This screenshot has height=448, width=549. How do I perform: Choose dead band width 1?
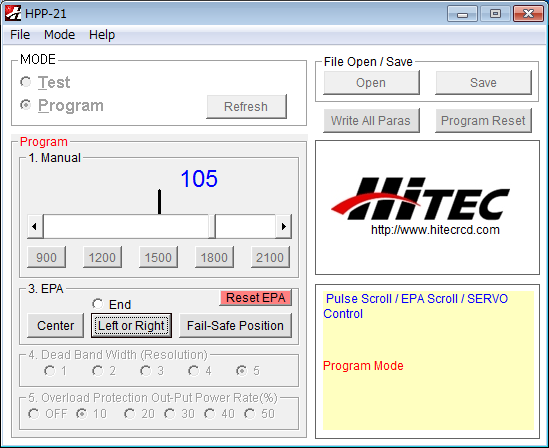point(49,370)
